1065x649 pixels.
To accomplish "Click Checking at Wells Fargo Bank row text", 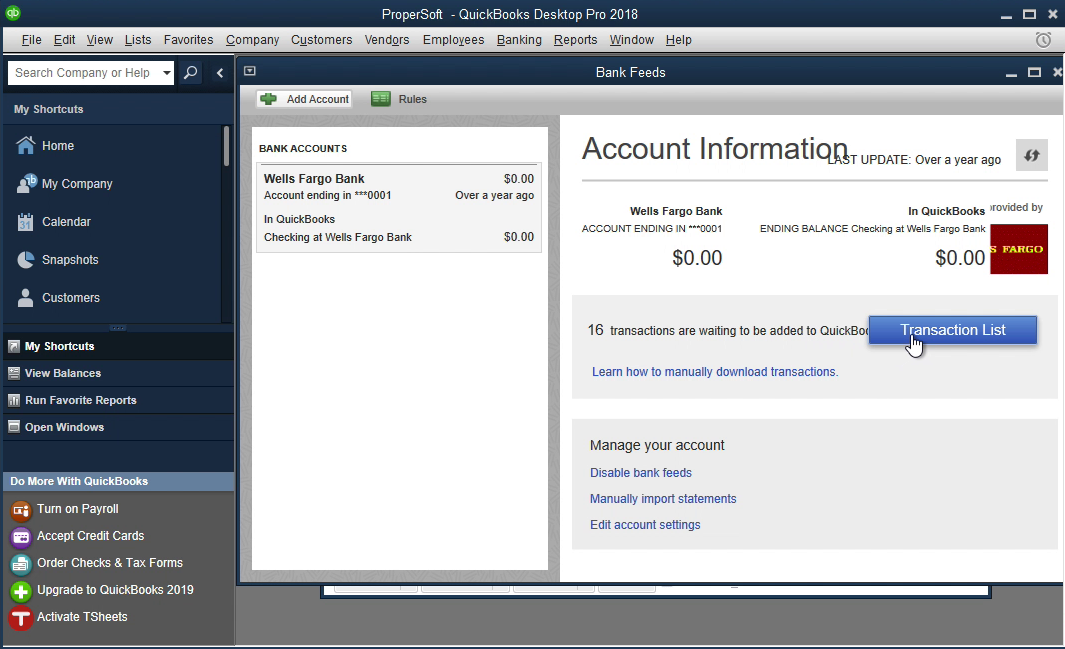I will (x=338, y=238).
